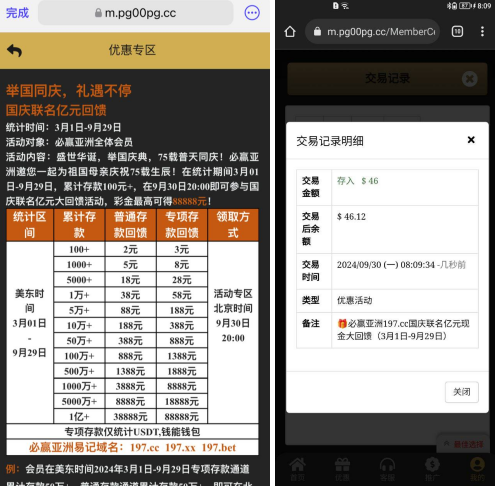Viewport: 495px width, 493px height.
Task: Open 推广 dollar icon in bottom navigation
Action: click(x=432, y=469)
